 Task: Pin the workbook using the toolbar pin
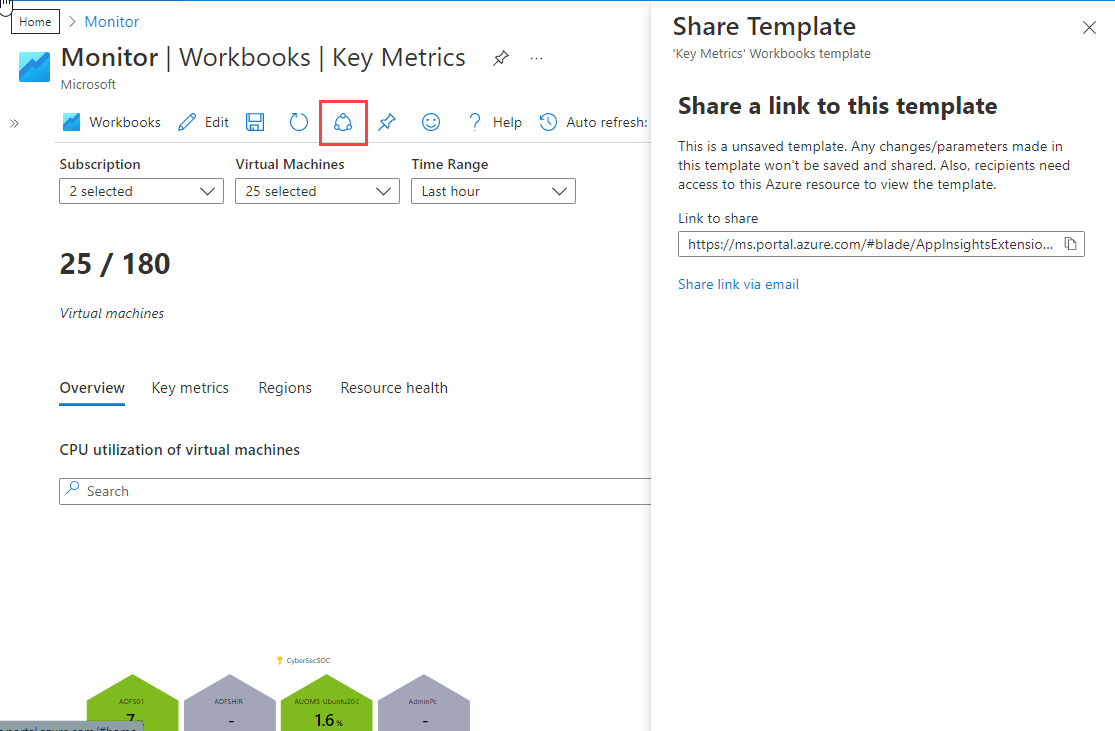click(387, 122)
